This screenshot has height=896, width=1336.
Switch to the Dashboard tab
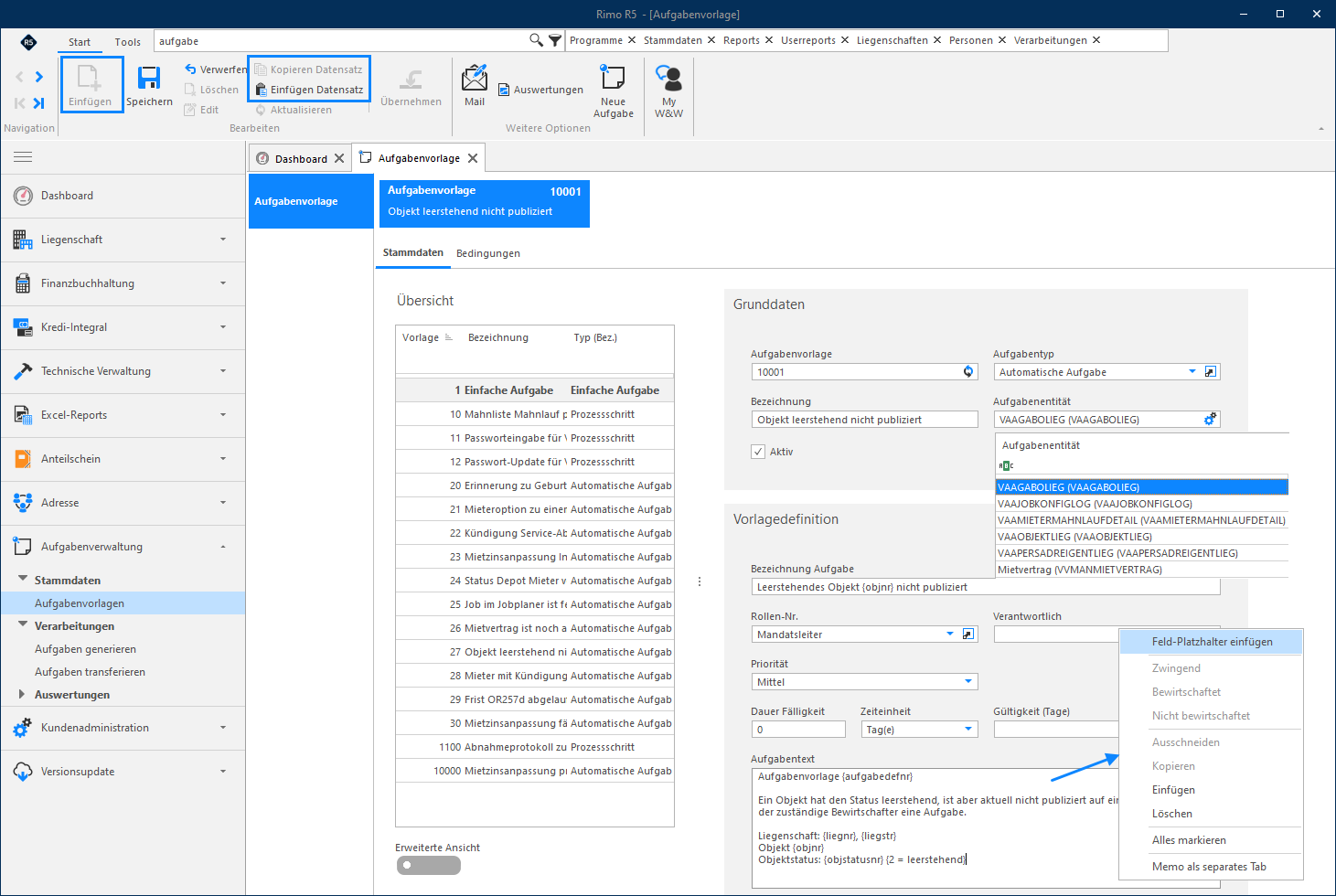(301, 158)
